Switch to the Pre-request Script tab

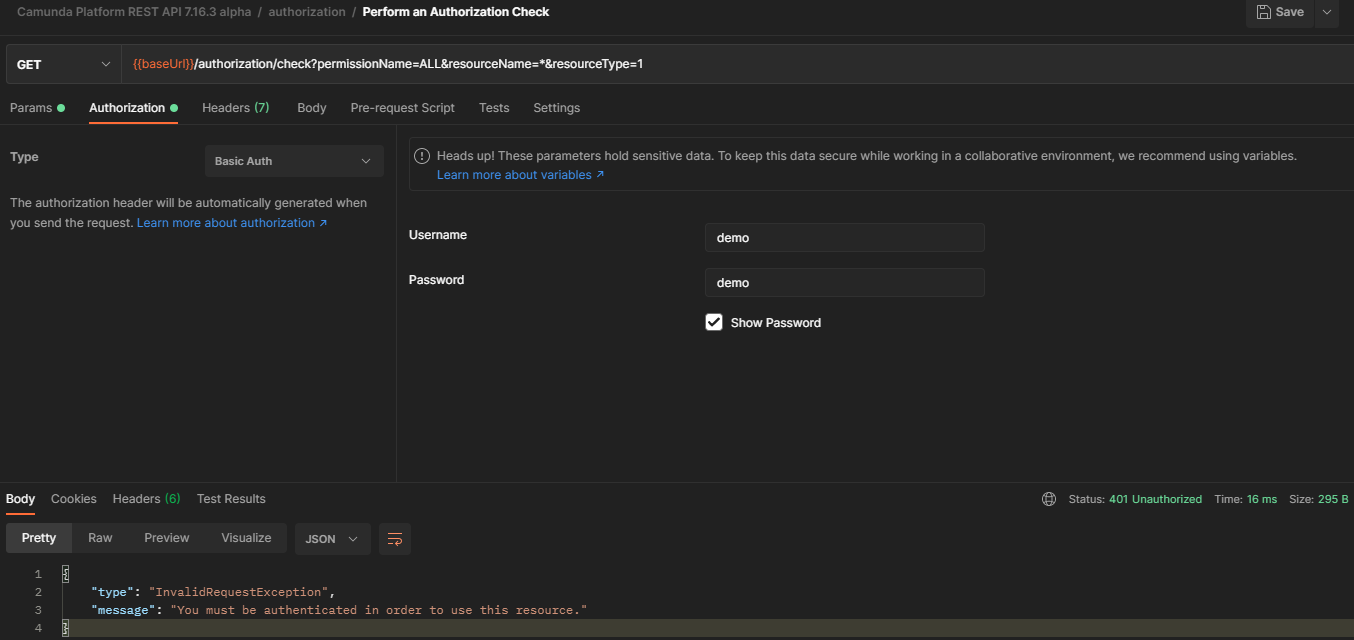[x=402, y=107]
